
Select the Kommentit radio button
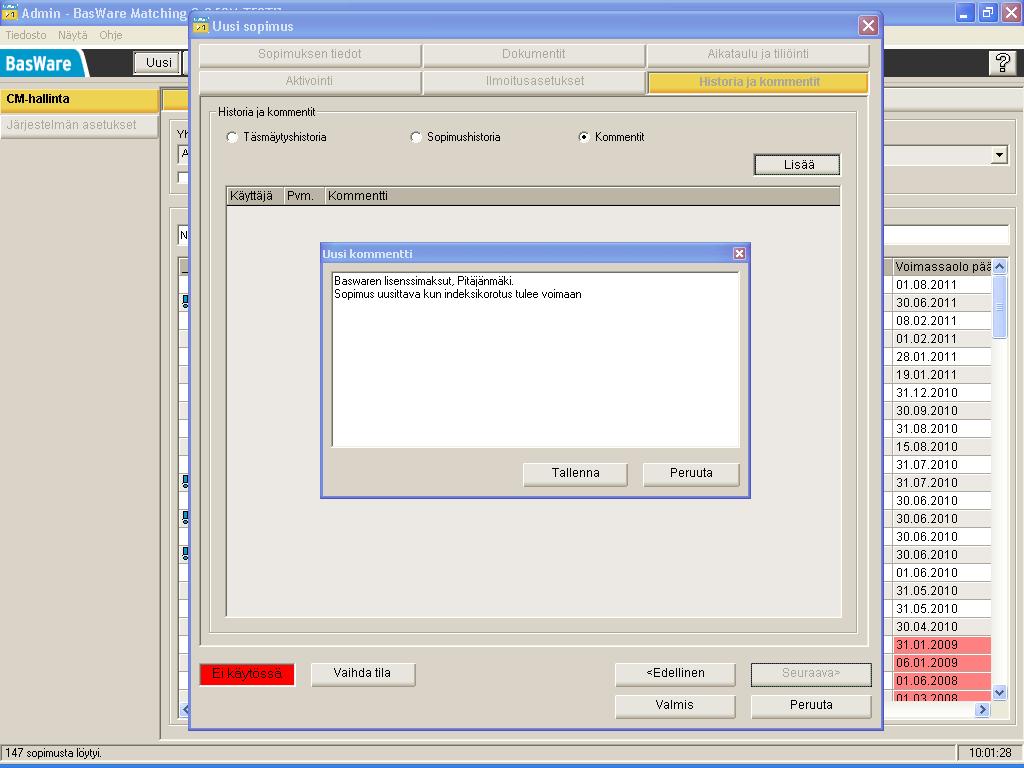[583, 137]
